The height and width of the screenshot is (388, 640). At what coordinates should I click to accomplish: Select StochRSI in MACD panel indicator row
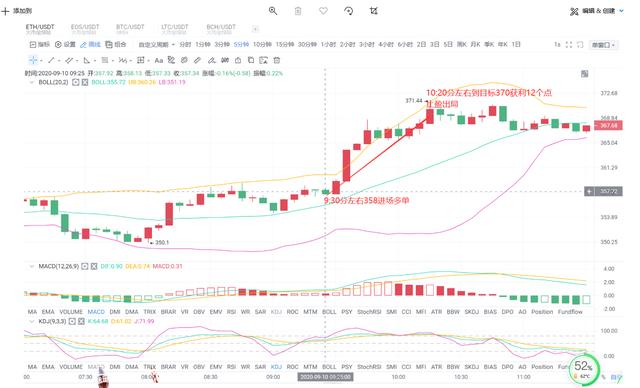pos(369,312)
